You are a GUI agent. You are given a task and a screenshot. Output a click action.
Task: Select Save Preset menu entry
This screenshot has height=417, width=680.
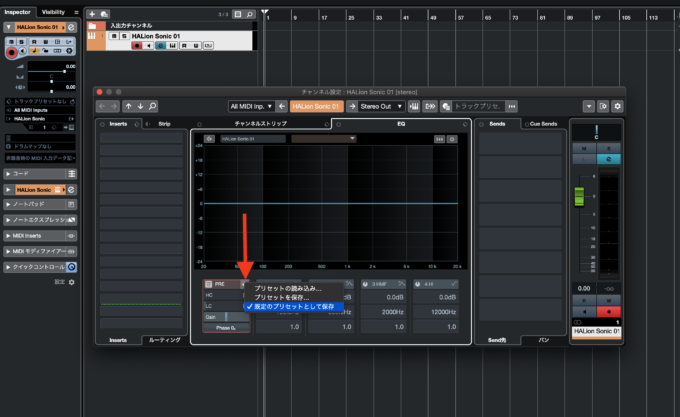[294, 297]
